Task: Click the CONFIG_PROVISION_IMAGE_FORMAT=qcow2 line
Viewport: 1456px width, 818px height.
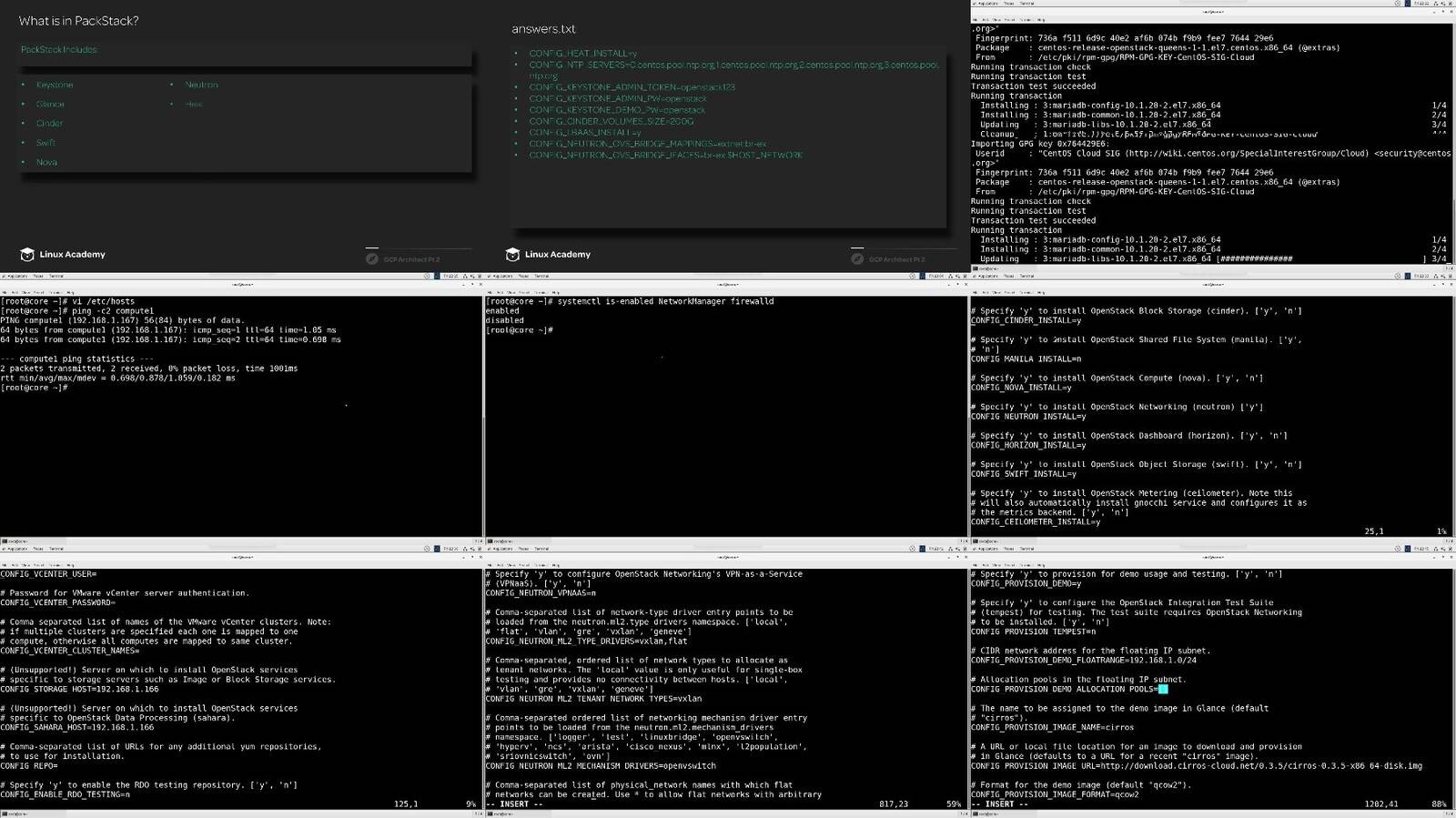Action: click(x=1055, y=794)
